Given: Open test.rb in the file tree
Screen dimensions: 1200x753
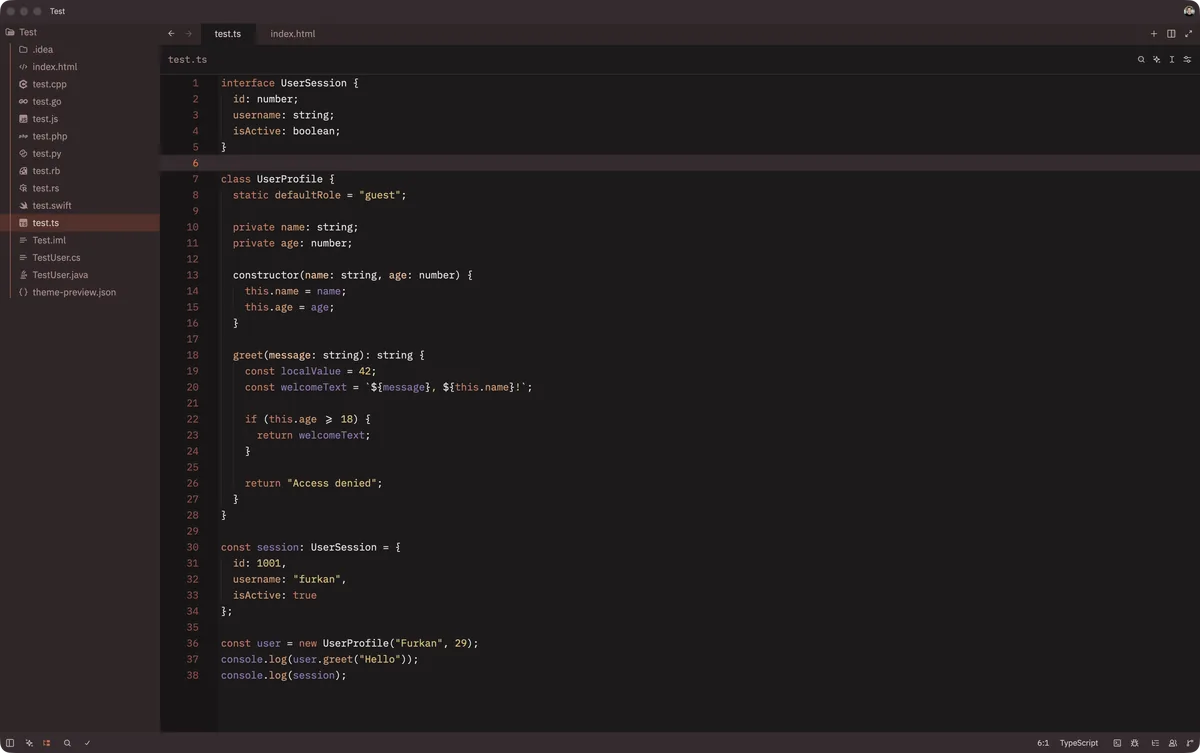Looking at the screenshot, I should 80,171.
